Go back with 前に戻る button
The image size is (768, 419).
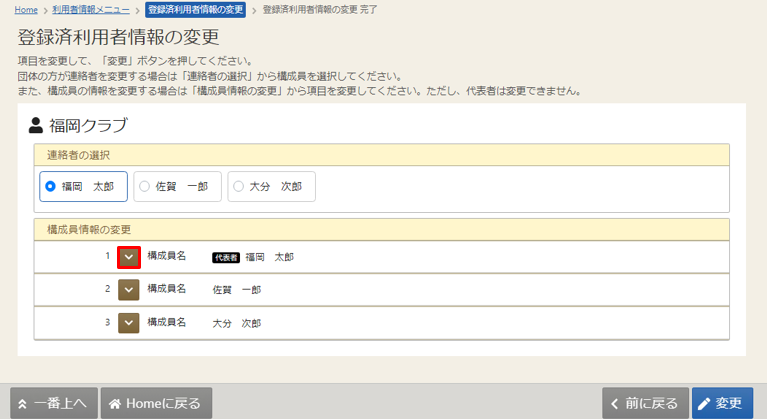(x=645, y=404)
